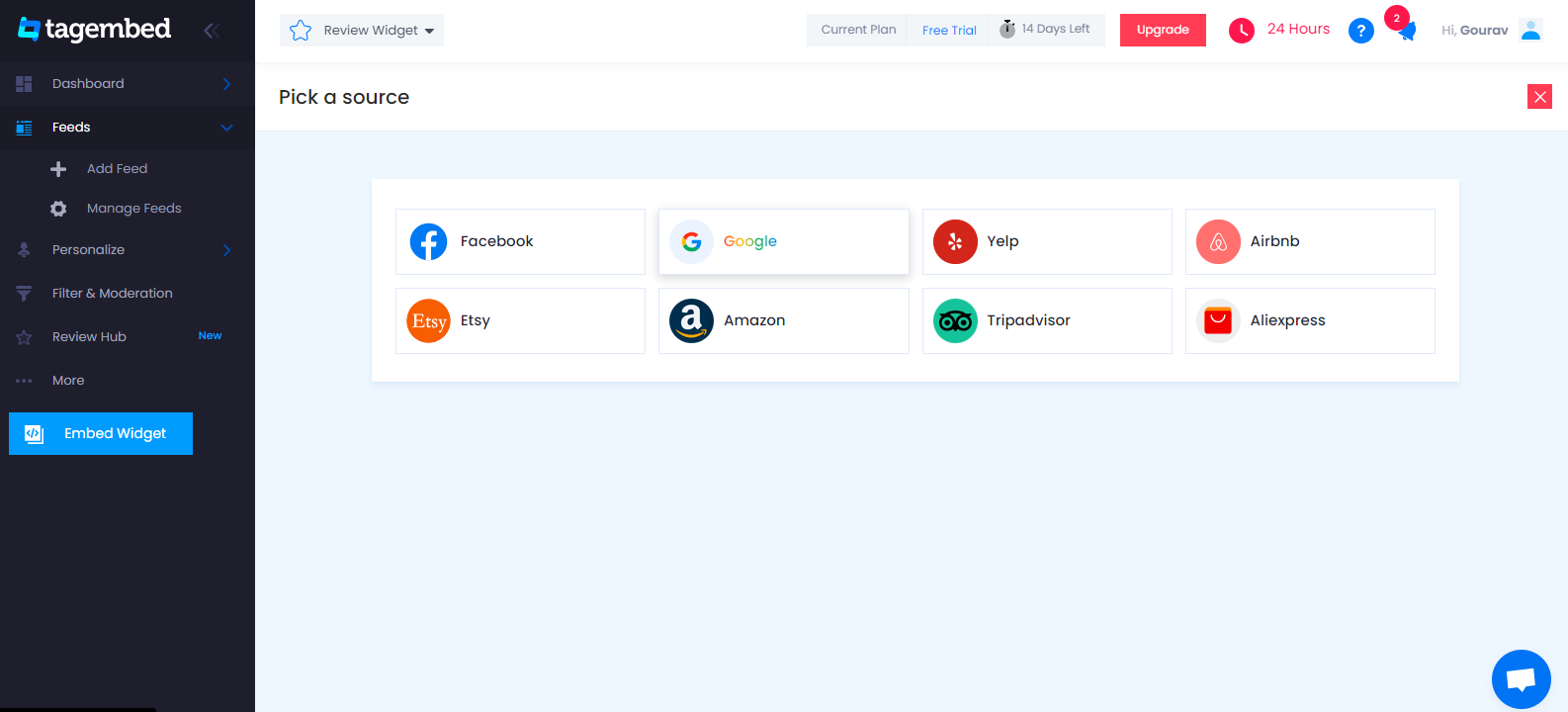Pick Amazon as the source

[x=784, y=320]
